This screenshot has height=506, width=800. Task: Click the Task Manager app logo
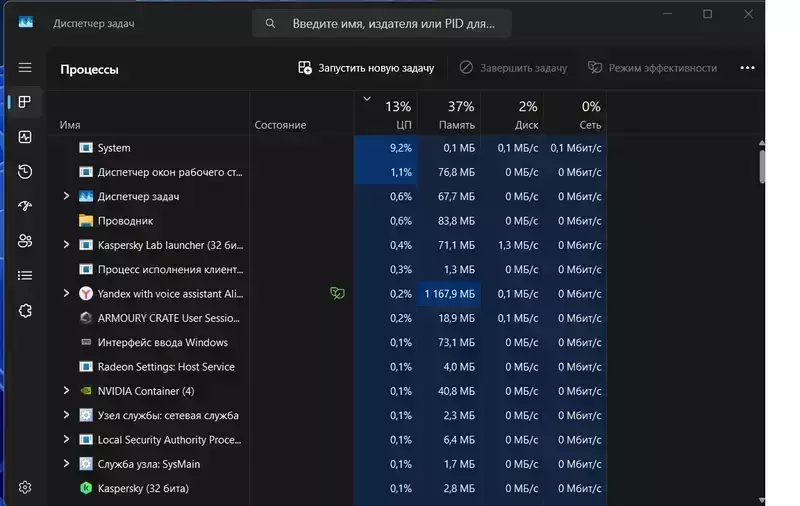click(x=26, y=22)
